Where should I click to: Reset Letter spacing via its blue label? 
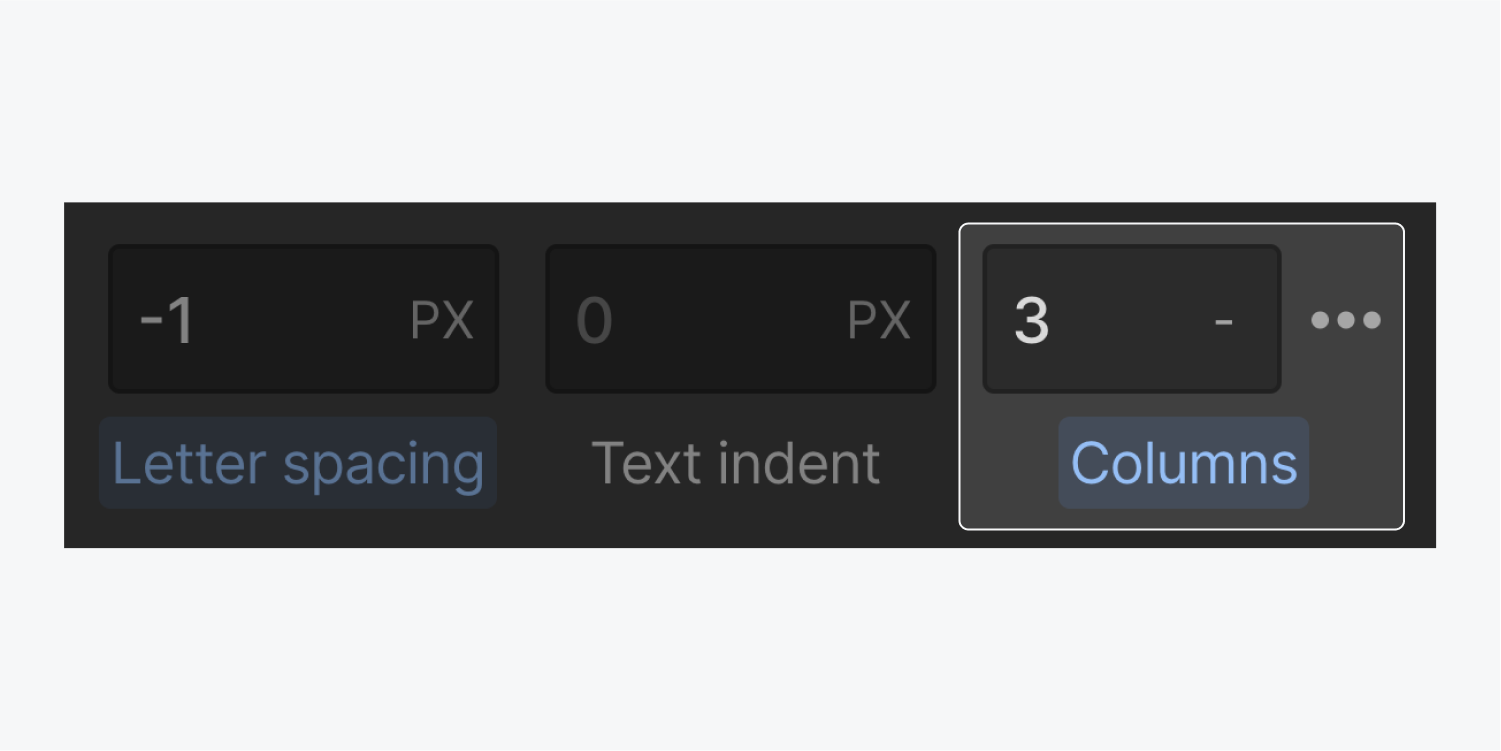[x=298, y=463]
